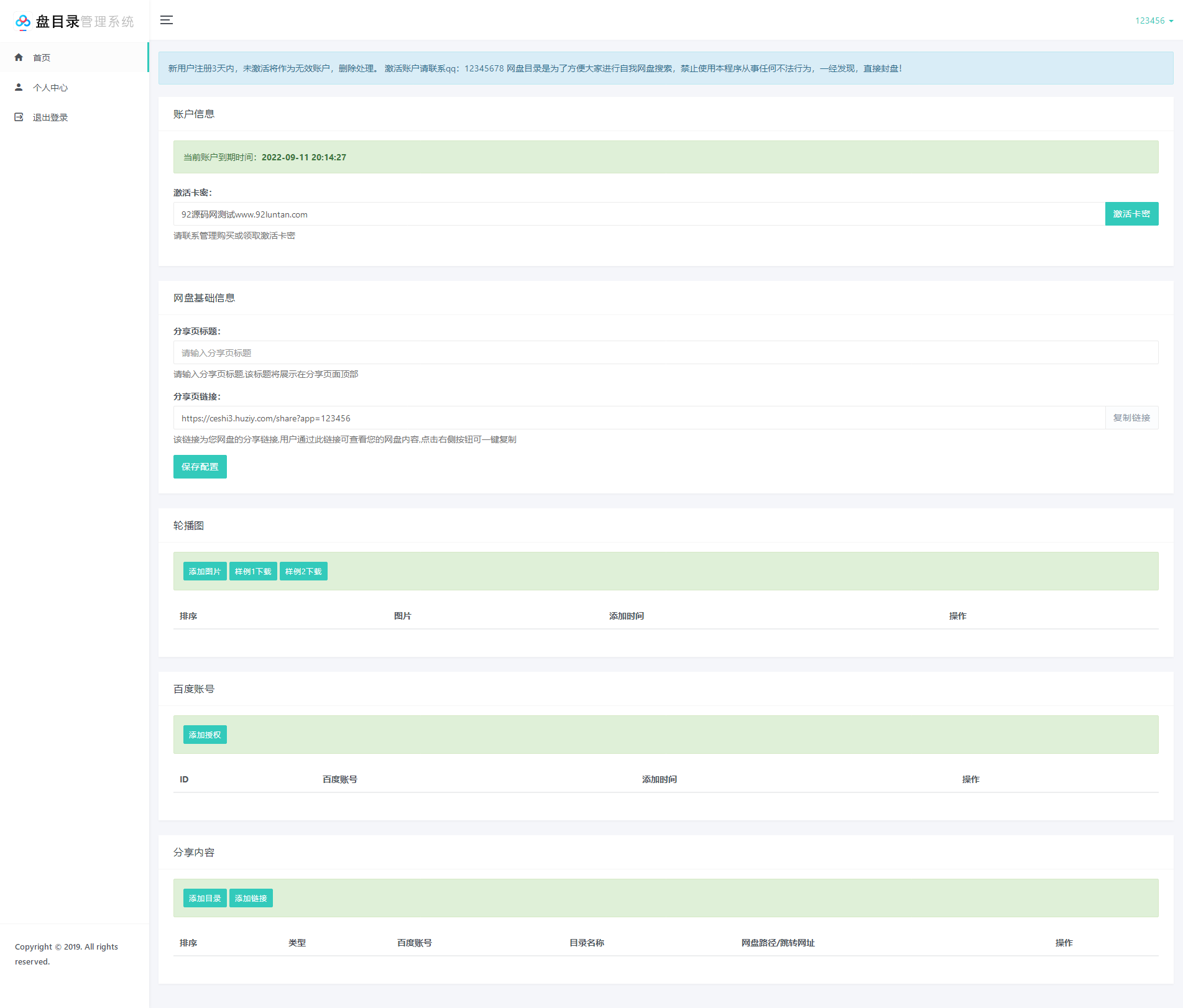The width and height of the screenshot is (1183, 1008).
Task: Click the 添加目录 button
Action: click(x=205, y=898)
